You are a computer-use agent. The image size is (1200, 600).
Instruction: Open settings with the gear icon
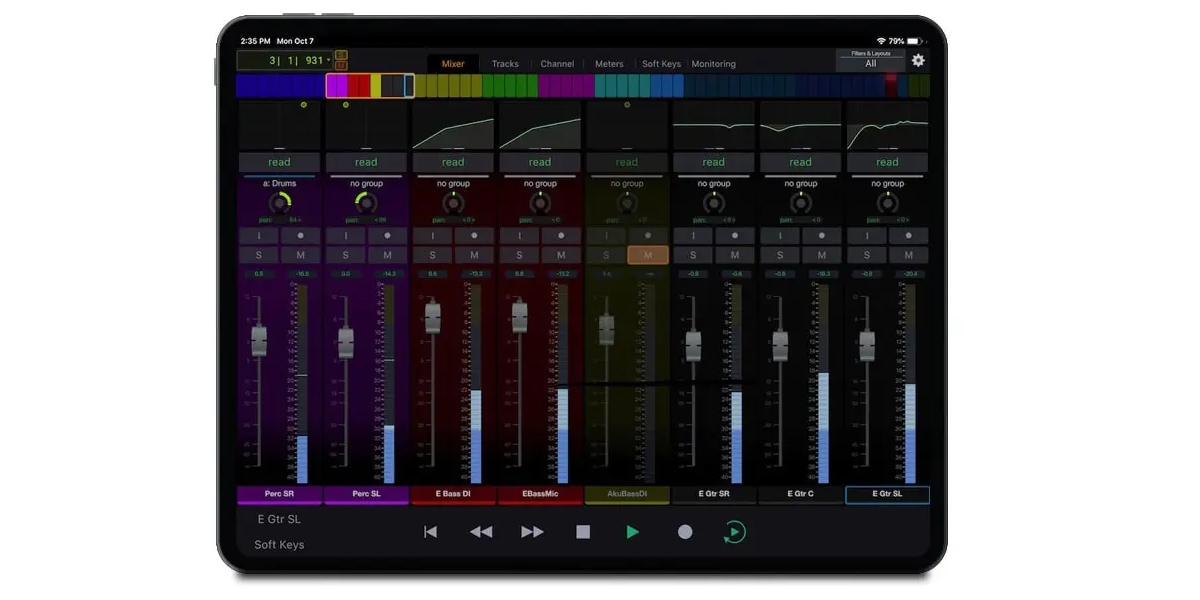click(918, 60)
